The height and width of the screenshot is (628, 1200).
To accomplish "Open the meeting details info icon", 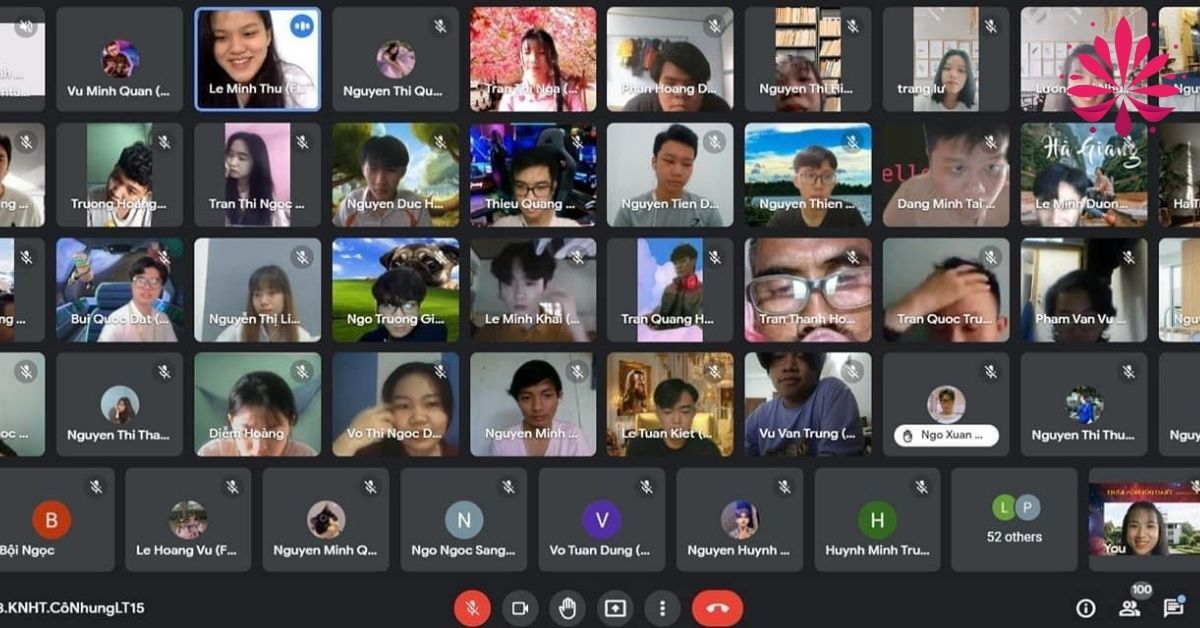I will pyautogui.click(x=1085, y=608).
